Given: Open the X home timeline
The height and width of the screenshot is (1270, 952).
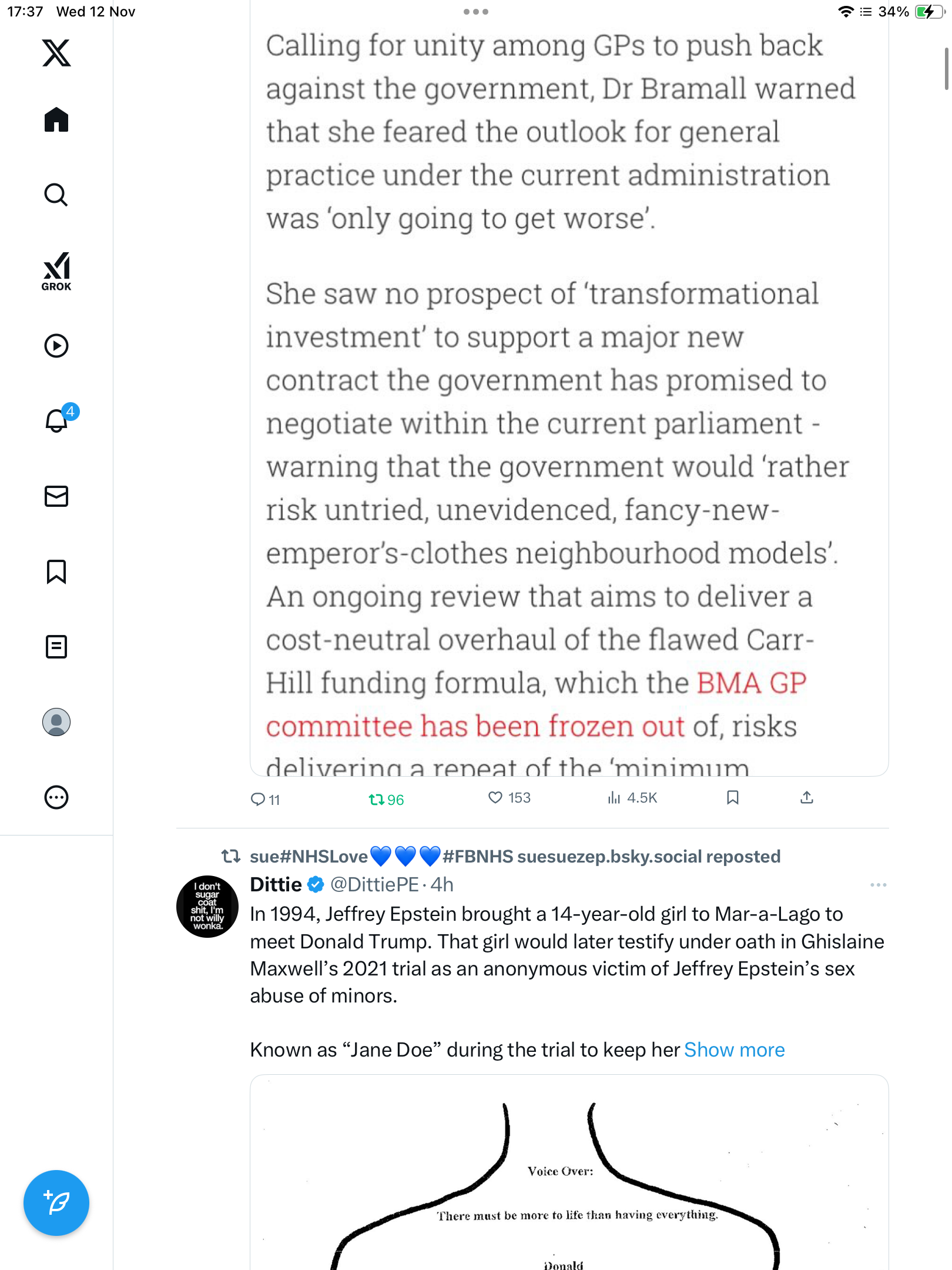Looking at the screenshot, I should coord(56,120).
